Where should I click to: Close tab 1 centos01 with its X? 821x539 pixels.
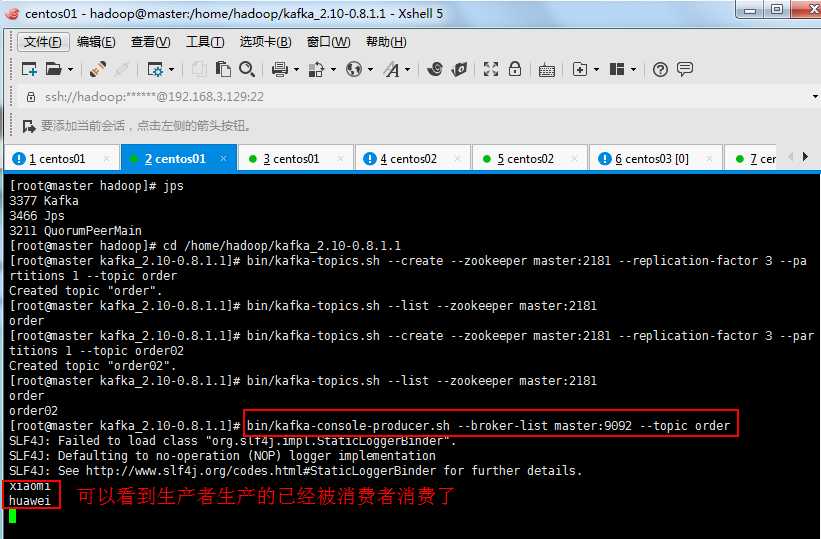107,158
